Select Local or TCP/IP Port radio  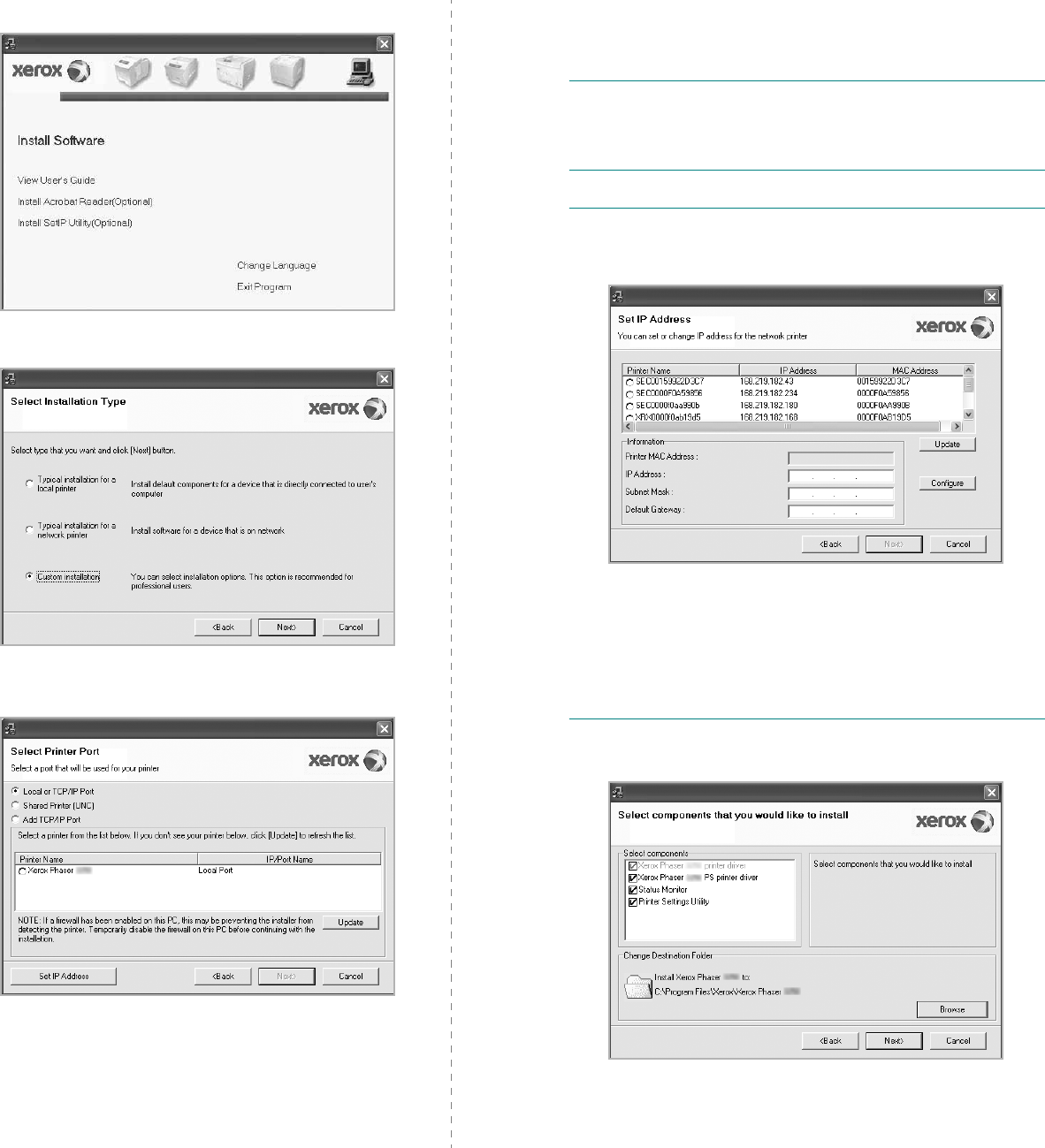tap(16, 791)
